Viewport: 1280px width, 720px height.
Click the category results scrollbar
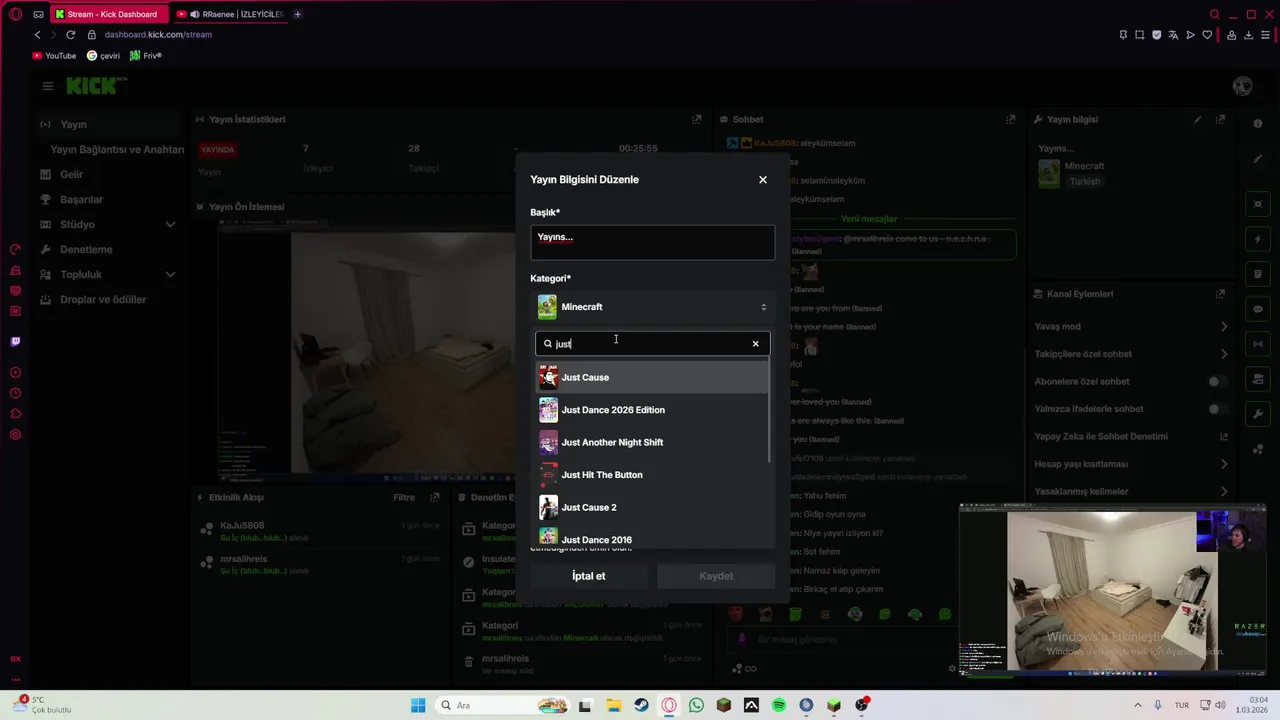769,412
